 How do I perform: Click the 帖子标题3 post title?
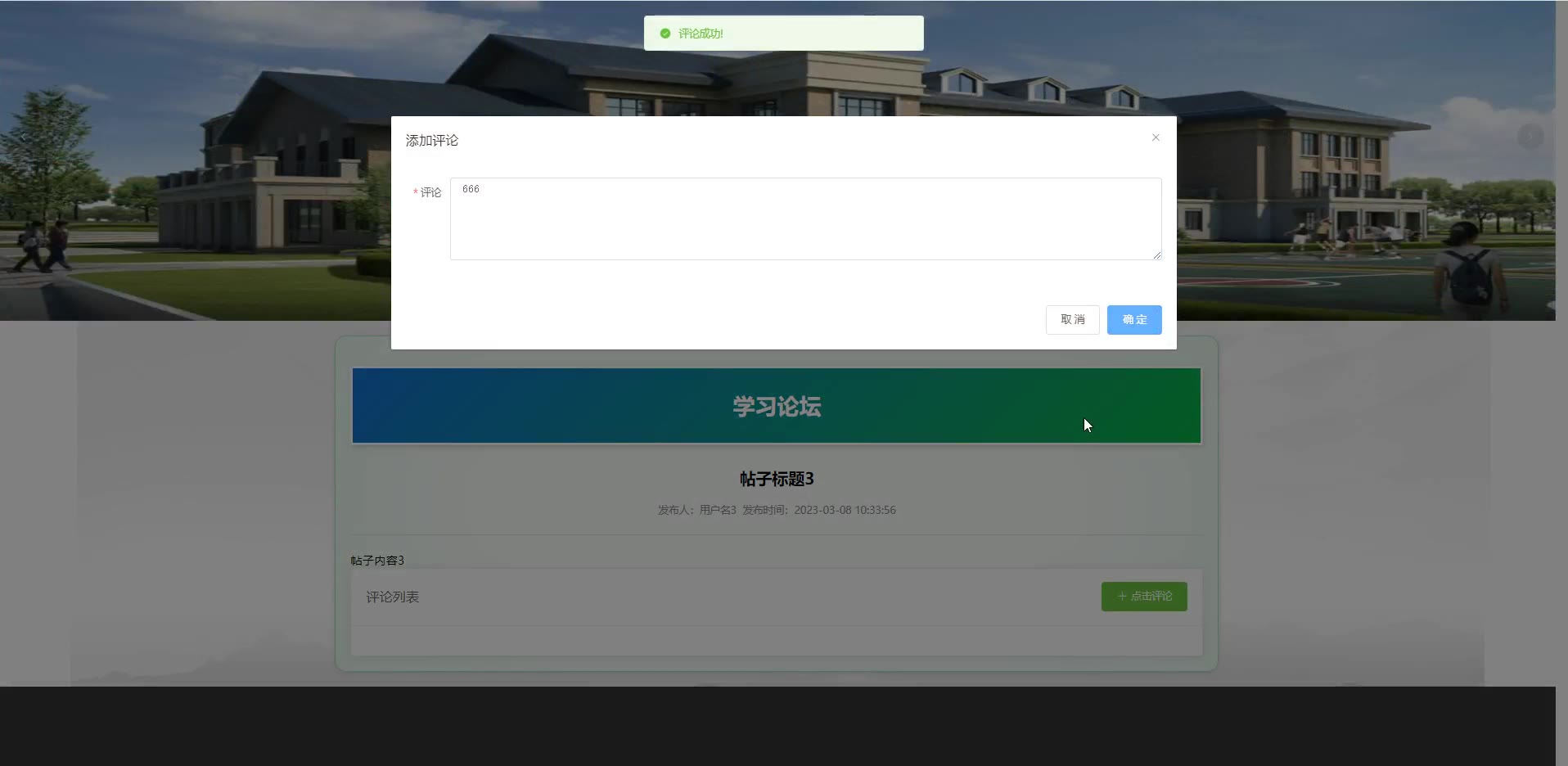777,479
